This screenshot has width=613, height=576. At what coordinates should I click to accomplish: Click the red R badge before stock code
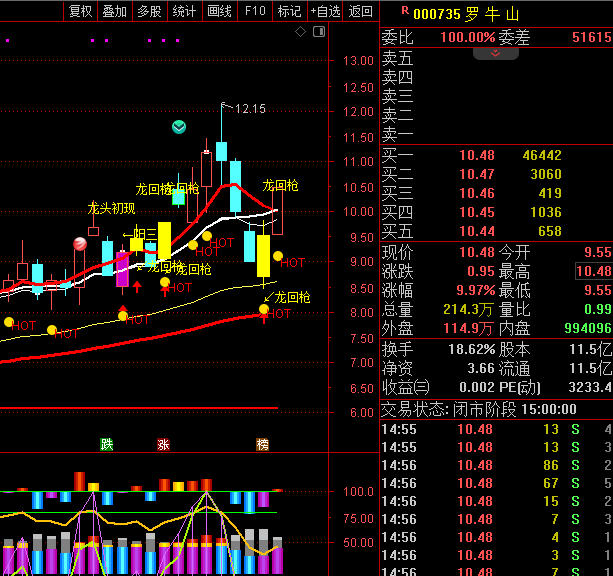[x=404, y=11]
